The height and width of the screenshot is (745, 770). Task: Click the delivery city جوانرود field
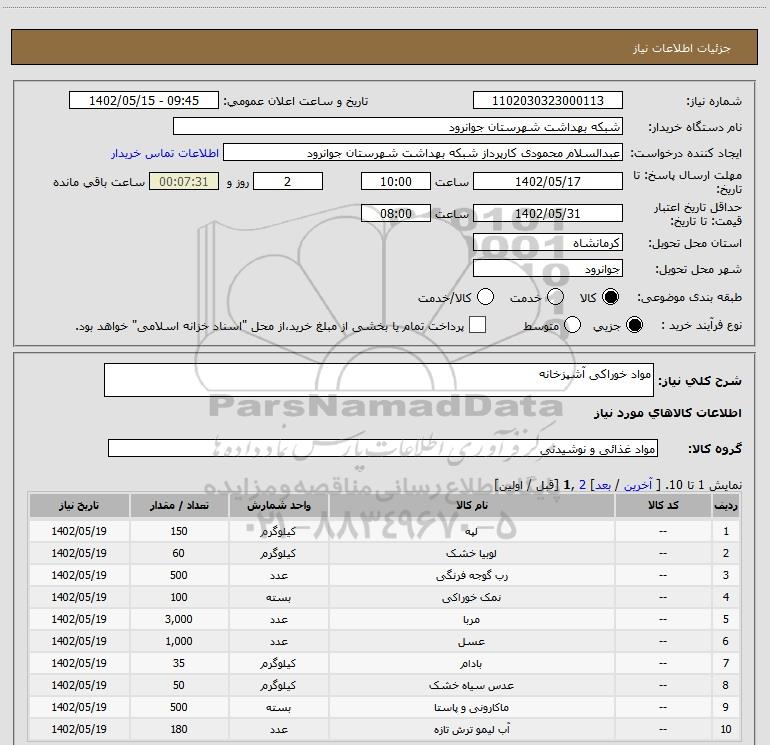click(x=548, y=269)
